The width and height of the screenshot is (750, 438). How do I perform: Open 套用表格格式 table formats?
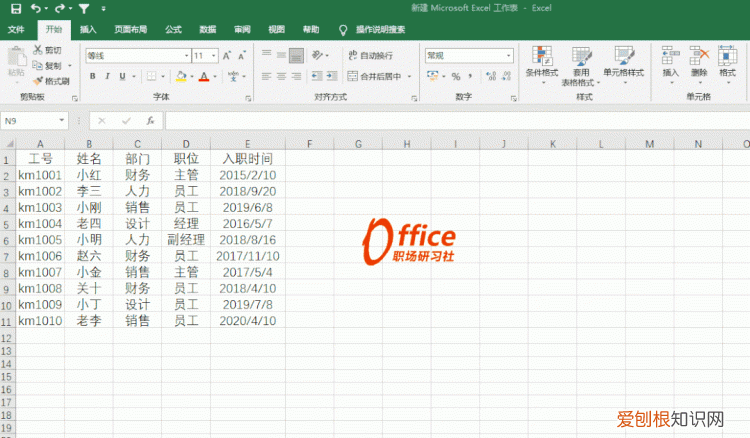pos(581,66)
